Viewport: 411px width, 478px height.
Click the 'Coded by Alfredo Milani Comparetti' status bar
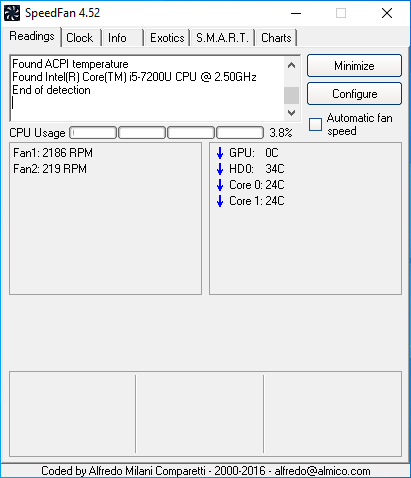point(206,471)
